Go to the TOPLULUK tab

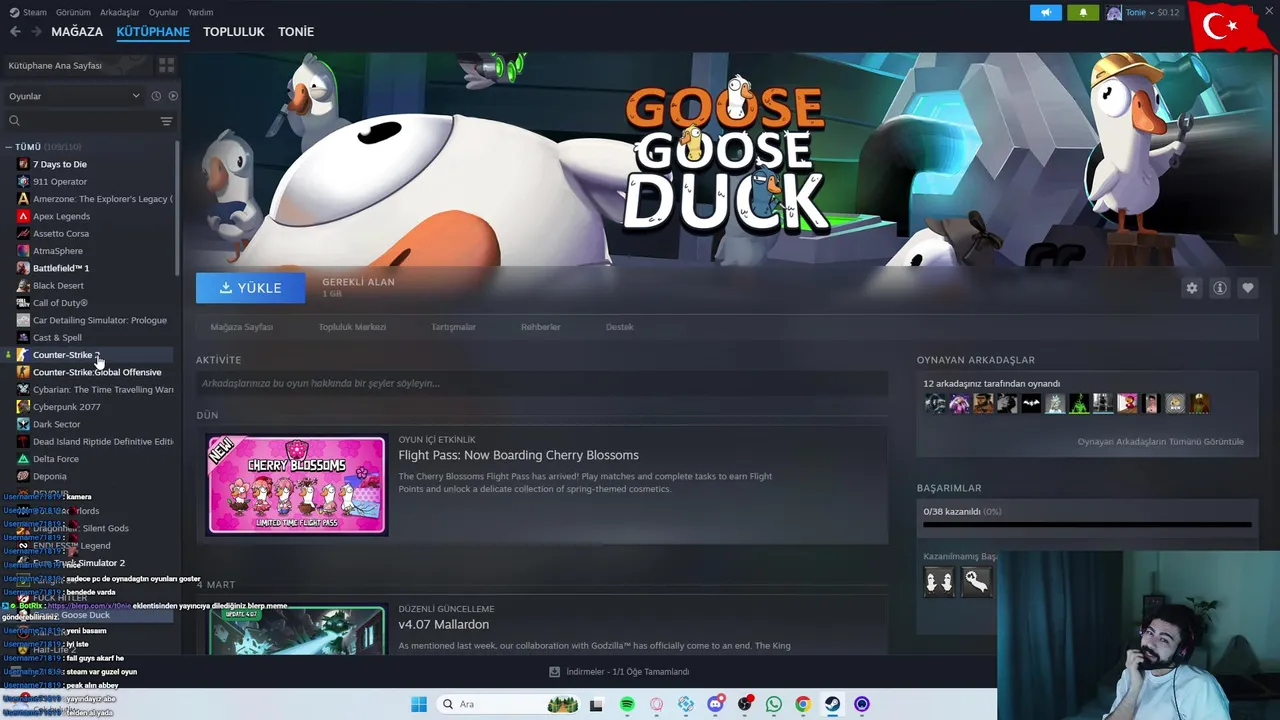tap(234, 32)
